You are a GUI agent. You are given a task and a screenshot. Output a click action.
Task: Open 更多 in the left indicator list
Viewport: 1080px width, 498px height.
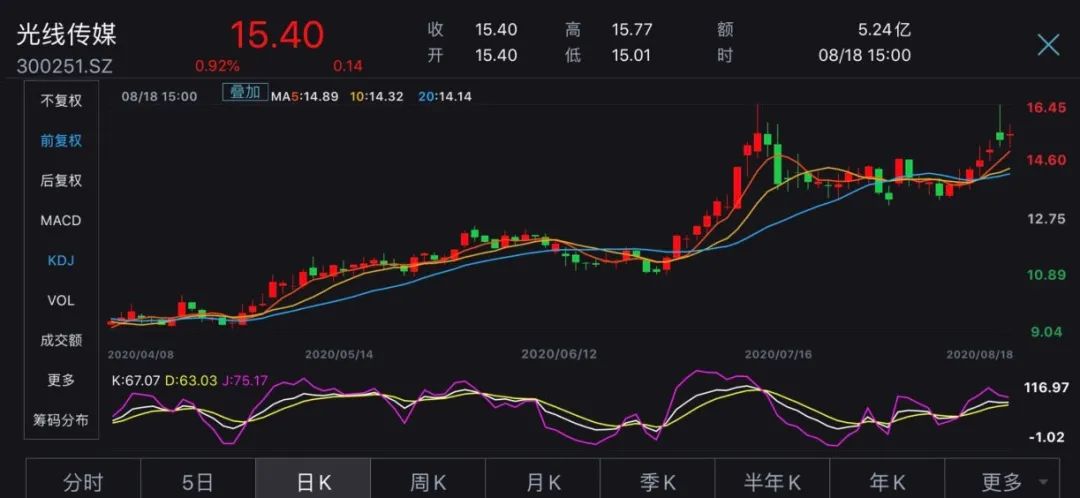tap(61, 380)
